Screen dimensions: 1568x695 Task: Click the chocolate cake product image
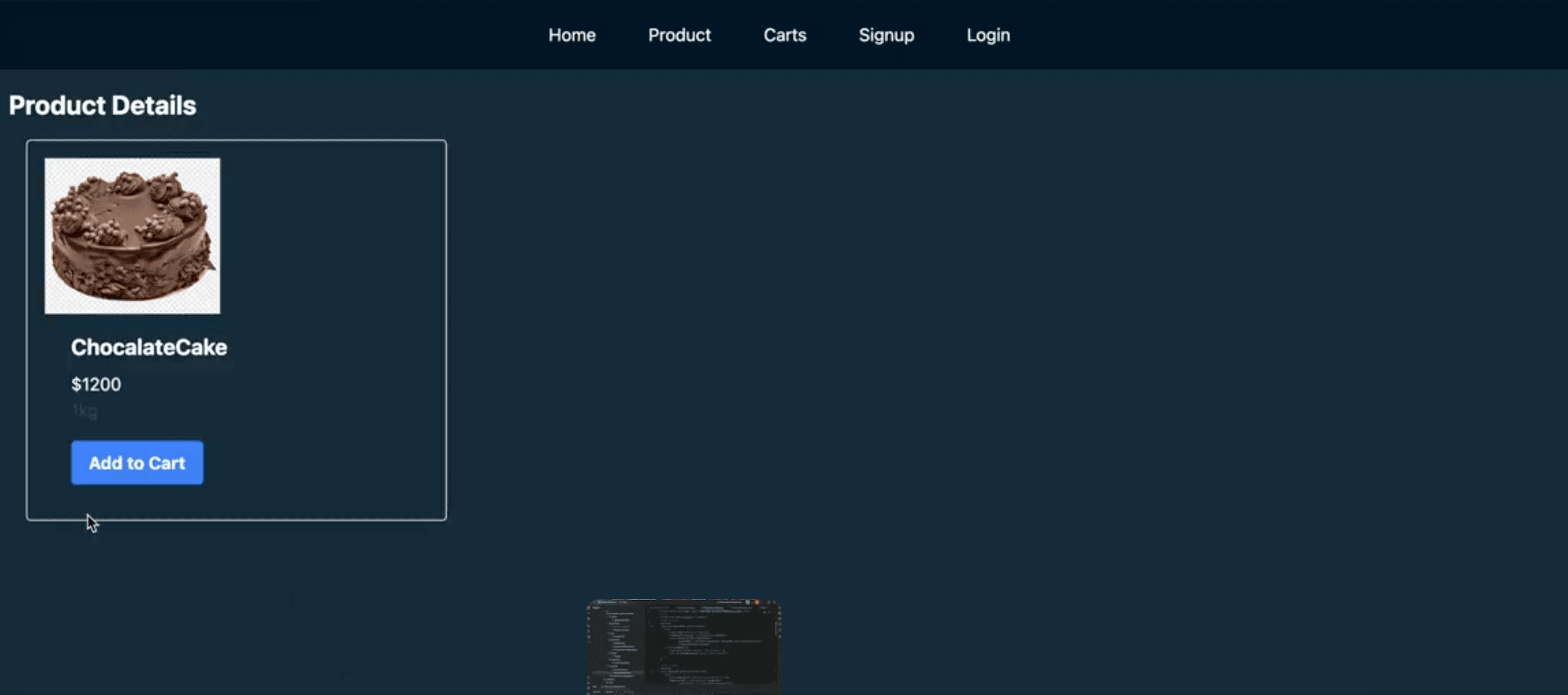132,236
